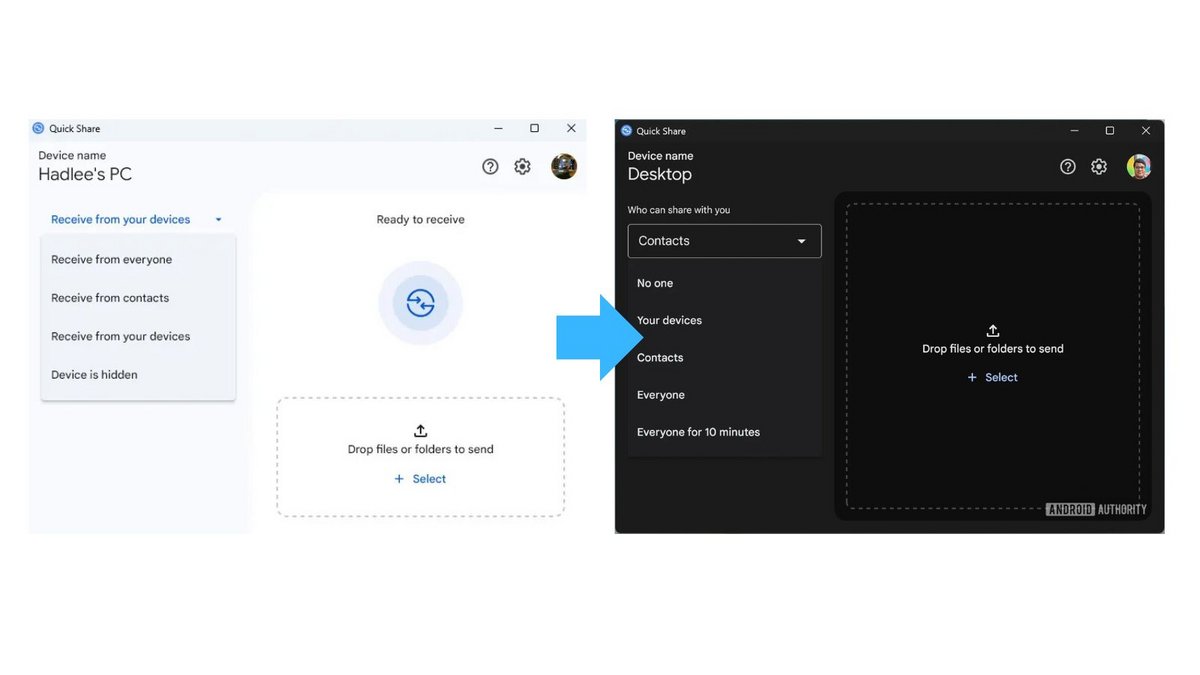Select Everyone for 10 minutes sharing option
The height and width of the screenshot is (675, 1200).
697,431
